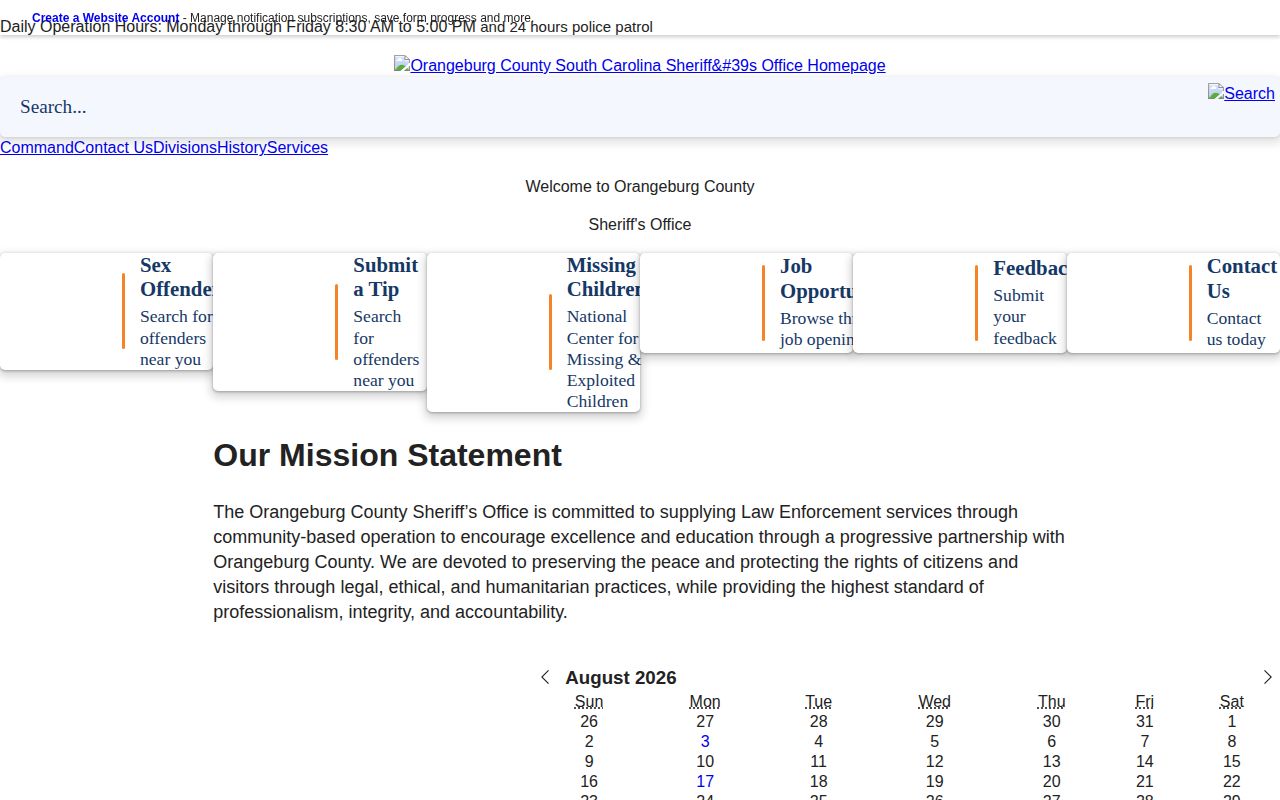Click the Sat column header
Screen dimensions: 1280x800
(x=1231, y=702)
